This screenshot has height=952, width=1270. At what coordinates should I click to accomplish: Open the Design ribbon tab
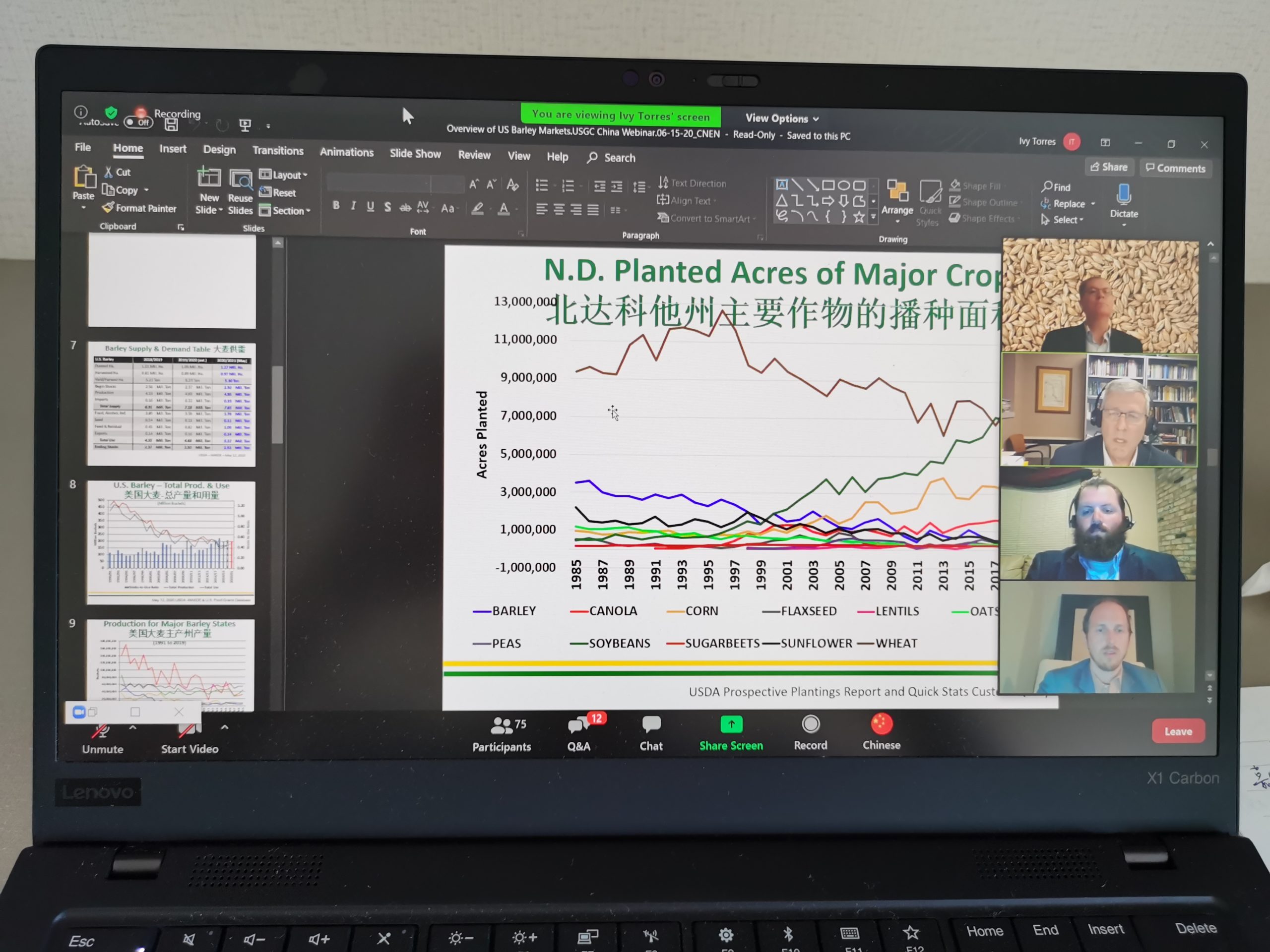219,150
